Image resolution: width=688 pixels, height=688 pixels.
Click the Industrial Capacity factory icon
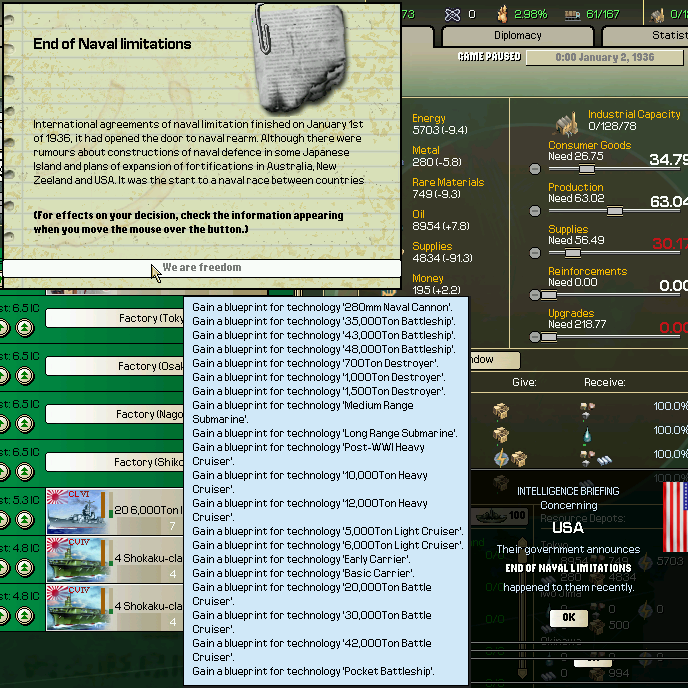tap(567, 124)
